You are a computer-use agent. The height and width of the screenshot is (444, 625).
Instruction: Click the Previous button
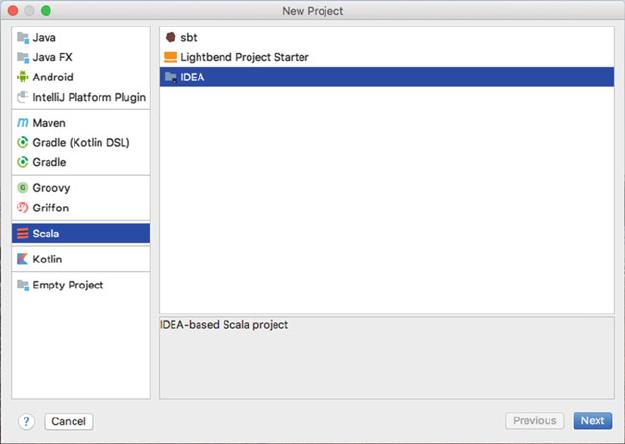[x=535, y=421]
